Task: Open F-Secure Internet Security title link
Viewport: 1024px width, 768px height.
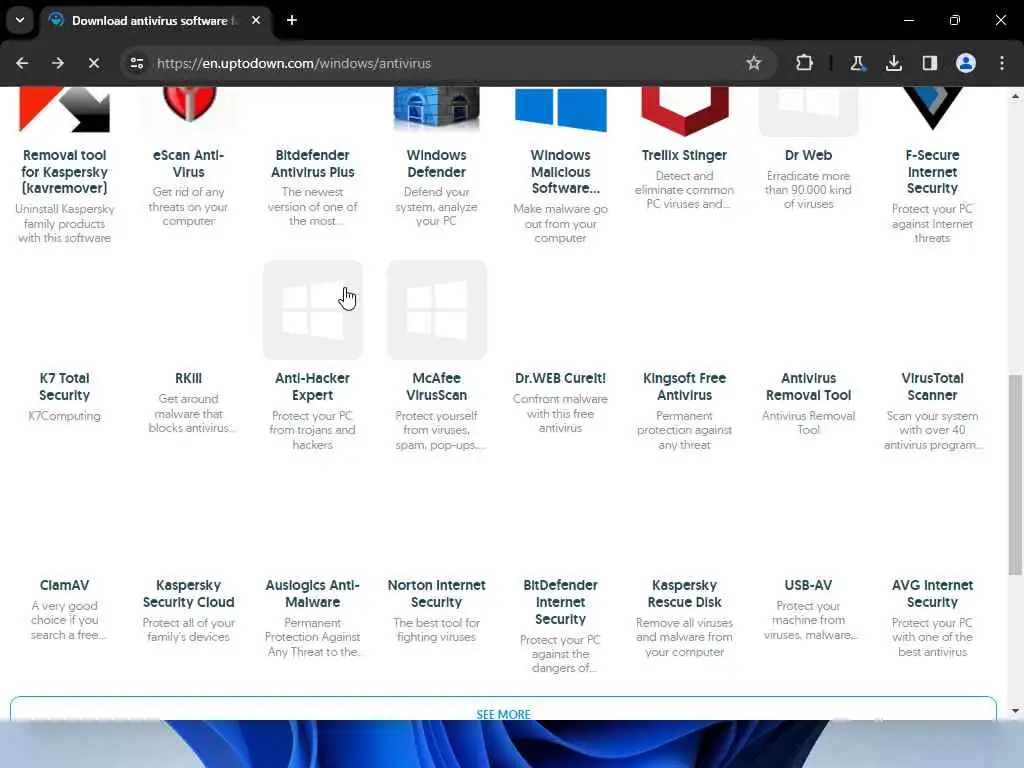Action: [x=932, y=172]
